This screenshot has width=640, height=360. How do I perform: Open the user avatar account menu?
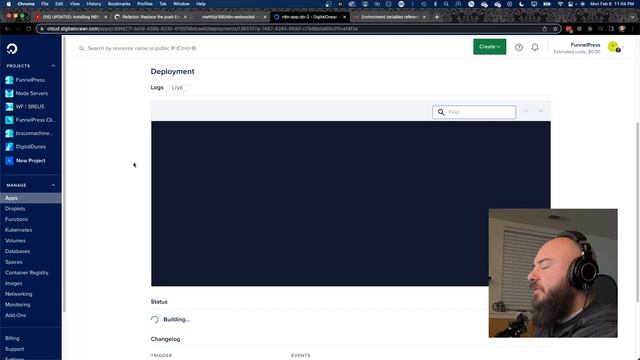click(613, 47)
